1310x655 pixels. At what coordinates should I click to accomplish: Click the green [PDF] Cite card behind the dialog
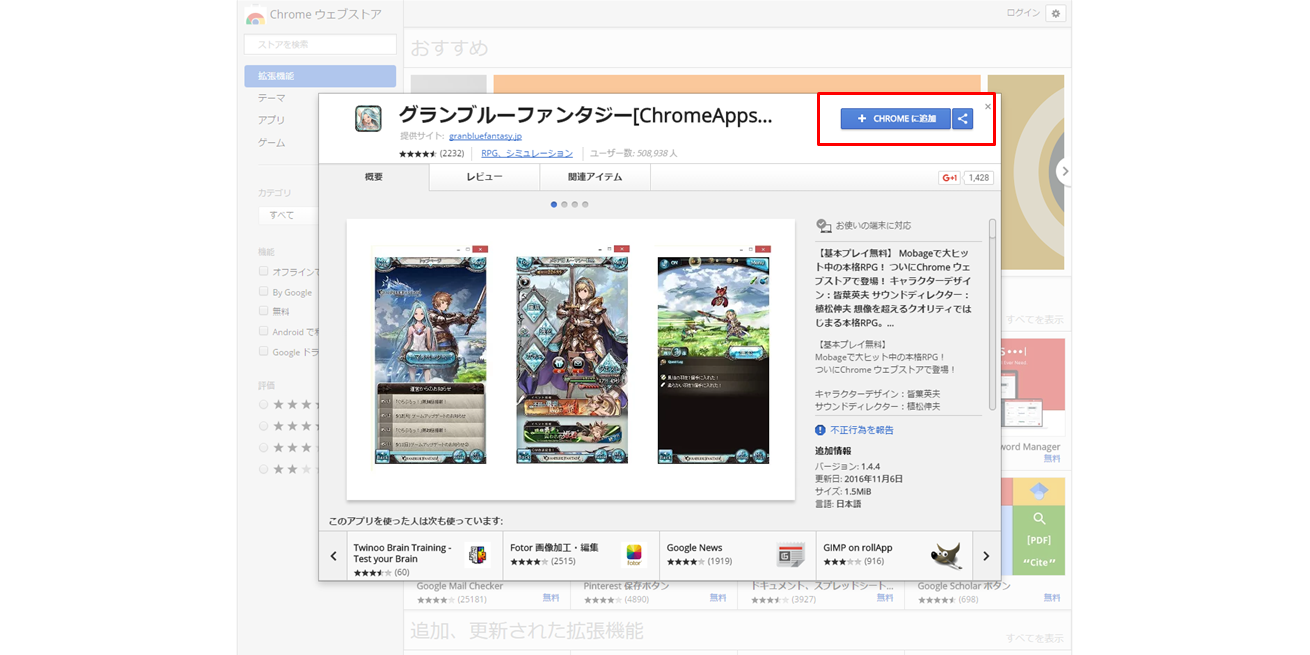[x=1039, y=540]
